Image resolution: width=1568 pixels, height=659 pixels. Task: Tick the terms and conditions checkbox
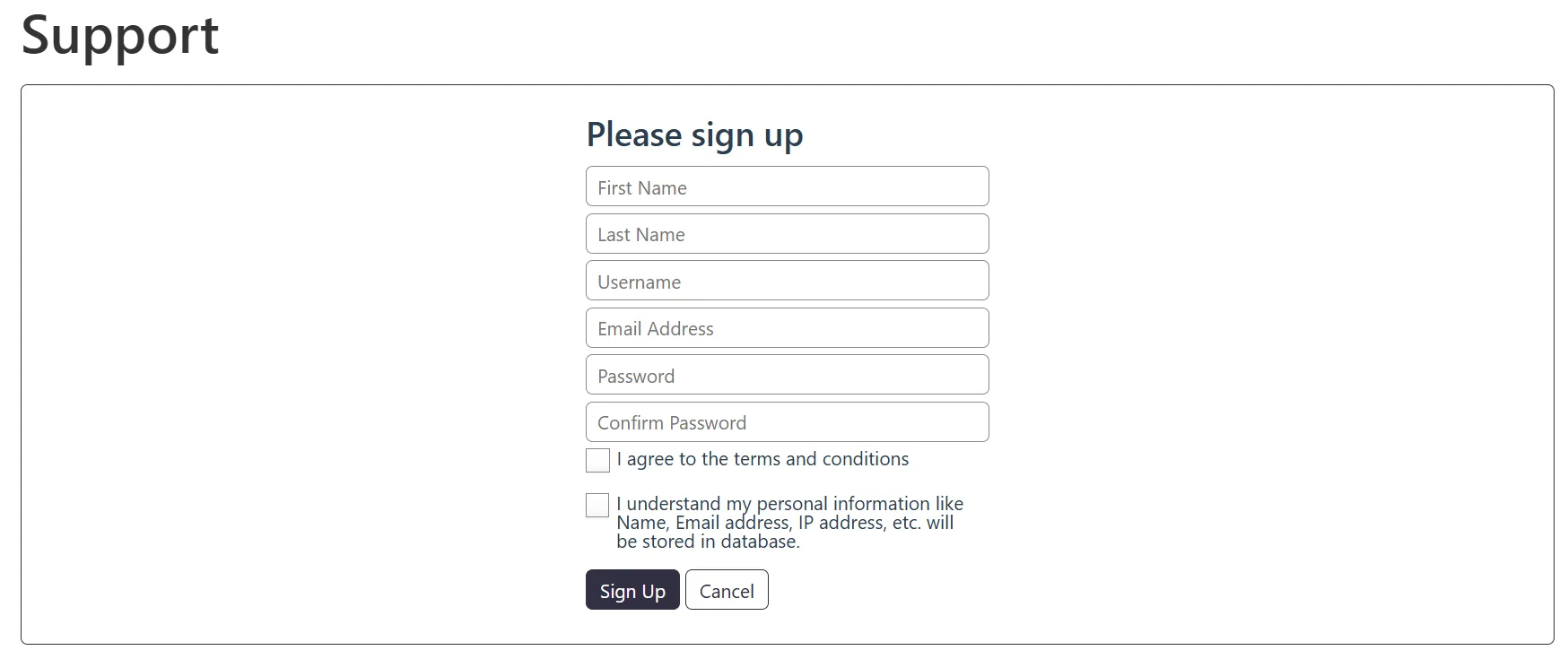[x=597, y=460]
